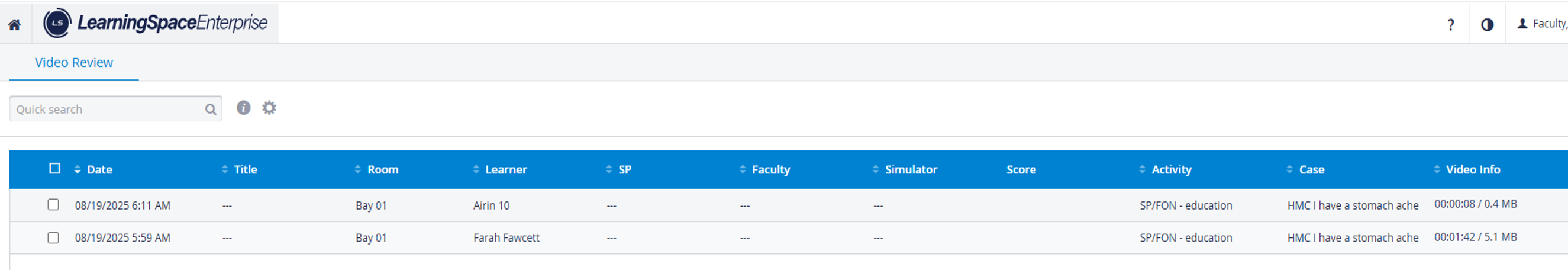This screenshot has height=270, width=1568.
Task: Click the magnifier search icon
Action: [x=211, y=109]
